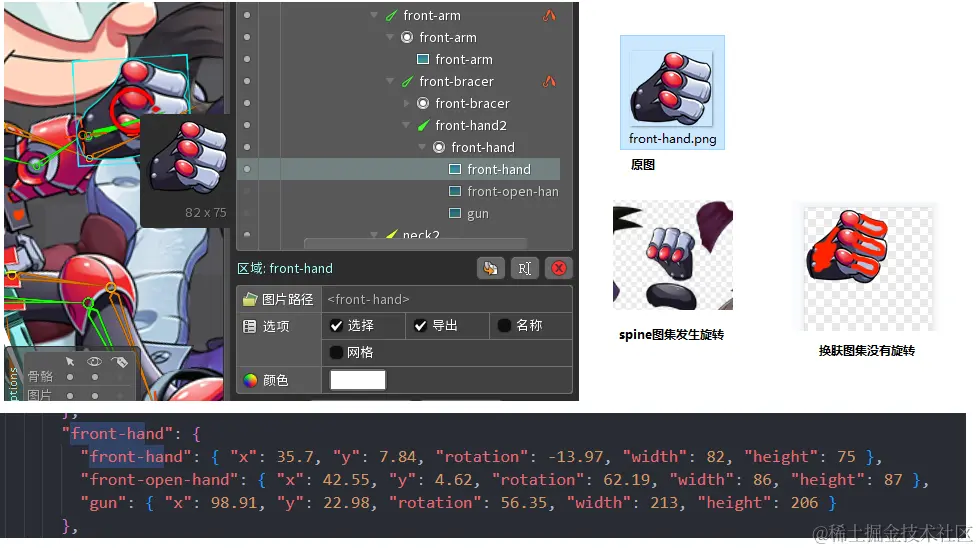Toggle the 选择 checkbox
This screenshot has height=551, width=980.
click(x=336, y=325)
